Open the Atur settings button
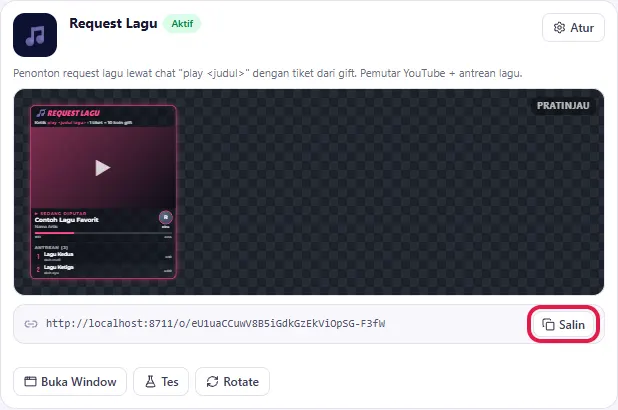The width and height of the screenshot is (618, 410). [573, 28]
